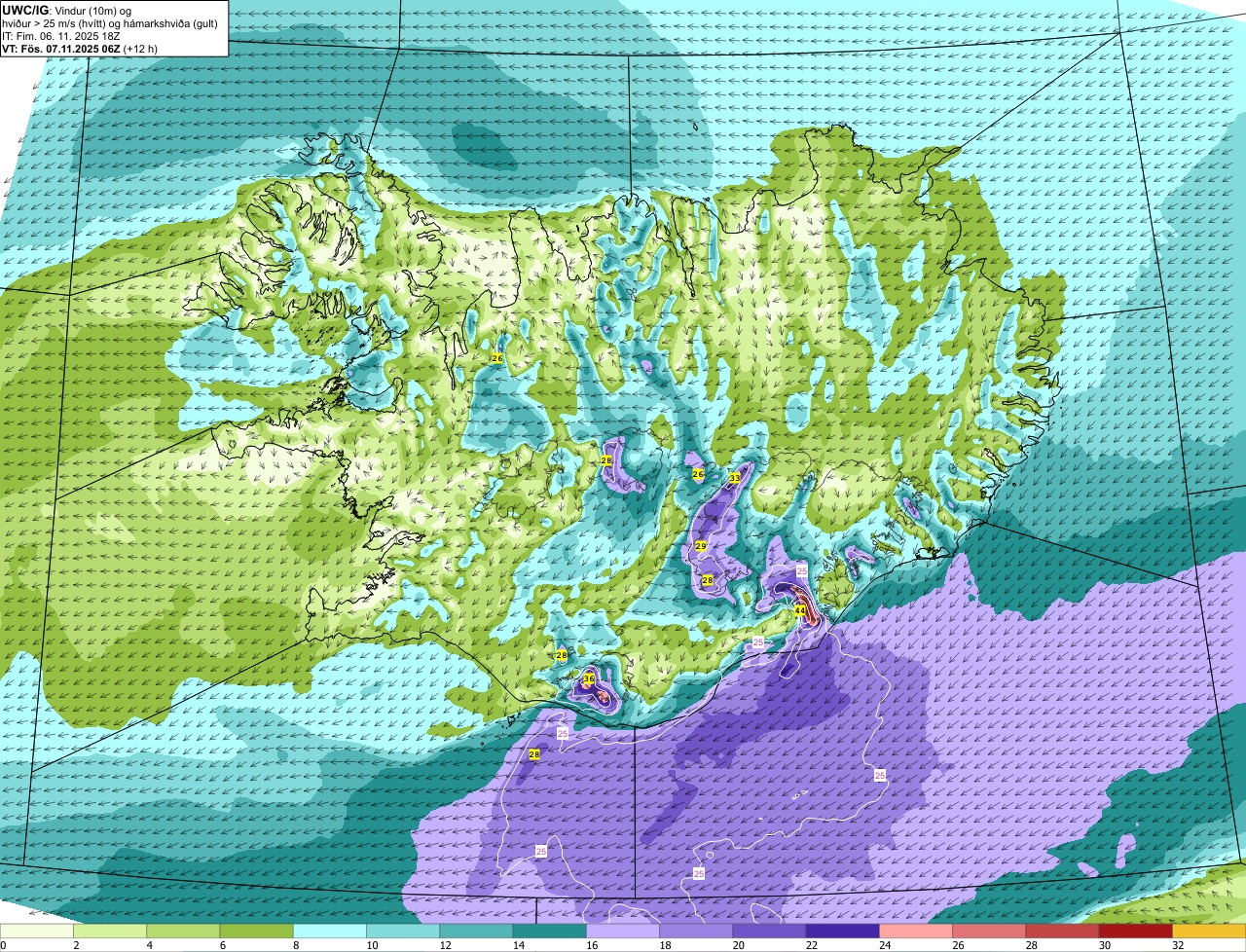Image resolution: width=1246 pixels, height=952 pixels.
Task: Click the 26–28 m/s legend color swatch
Action: click(x=989, y=932)
